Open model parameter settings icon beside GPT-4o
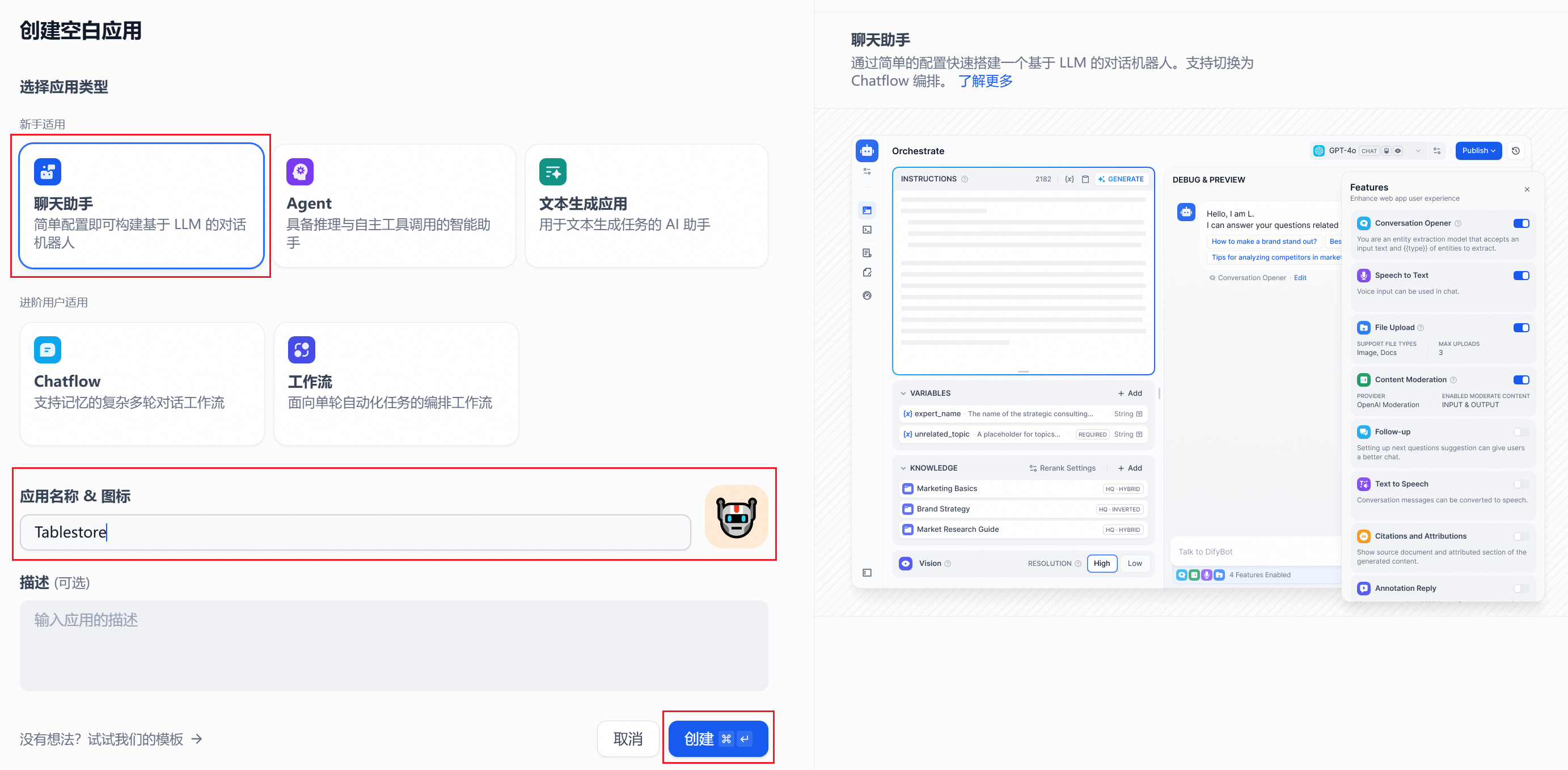 (1437, 150)
